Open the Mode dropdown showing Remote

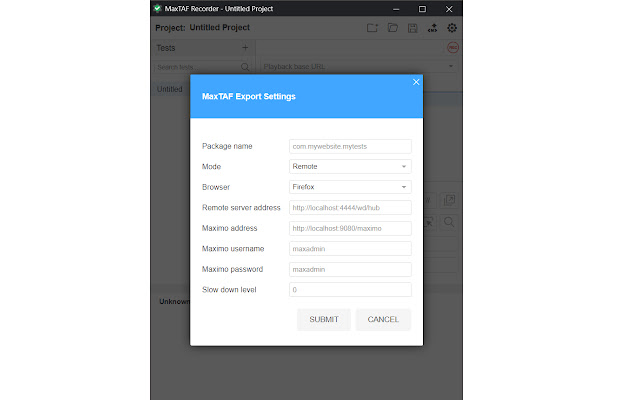point(350,167)
